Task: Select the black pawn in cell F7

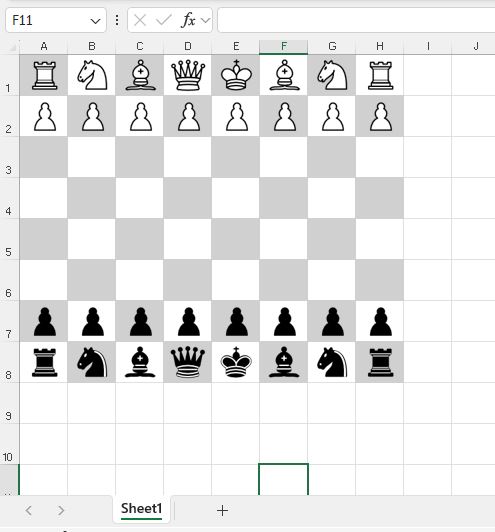Action: [285, 322]
